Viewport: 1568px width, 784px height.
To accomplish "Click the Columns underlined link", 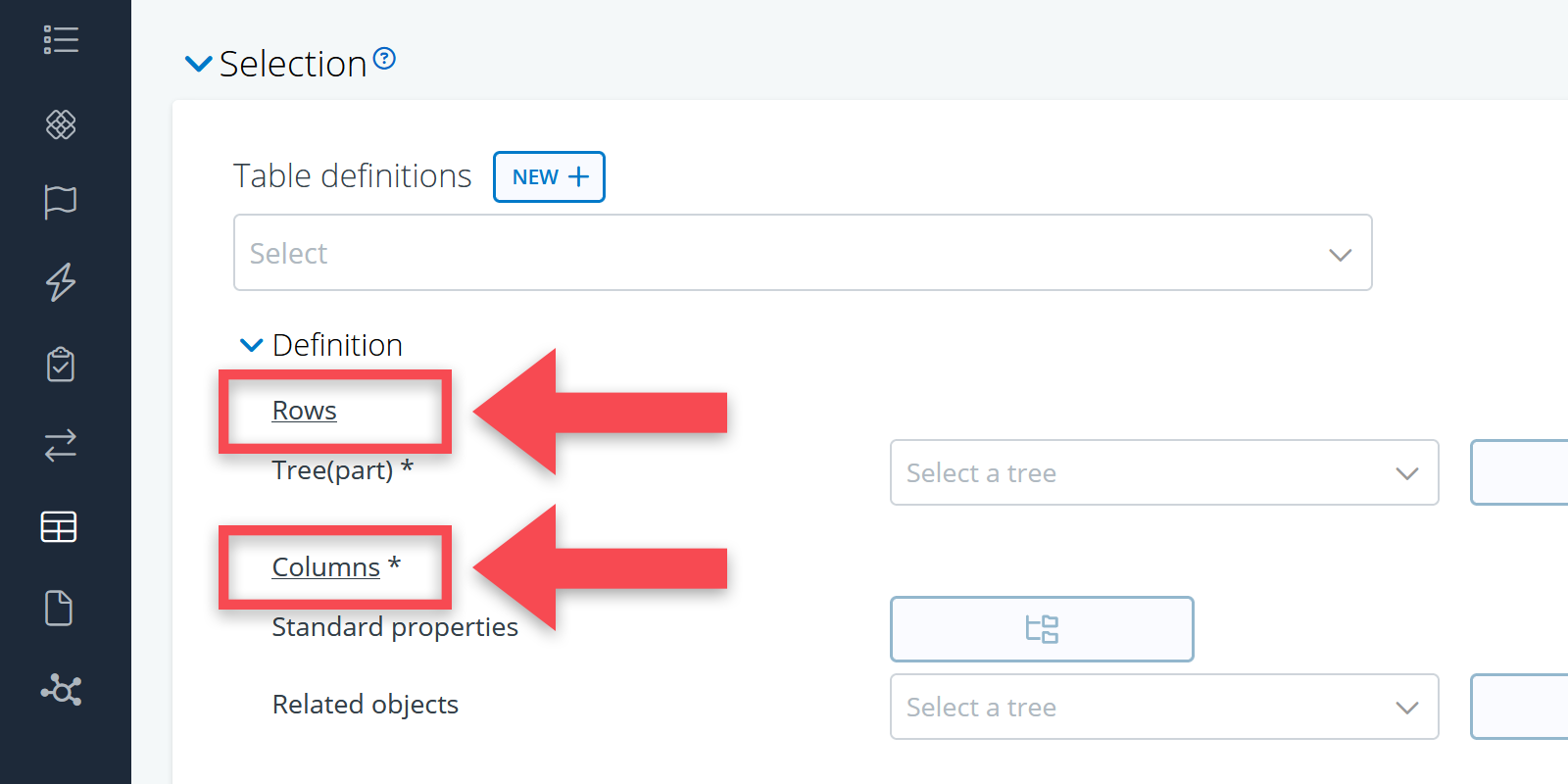I will pyautogui.click(x=325, y=567).
